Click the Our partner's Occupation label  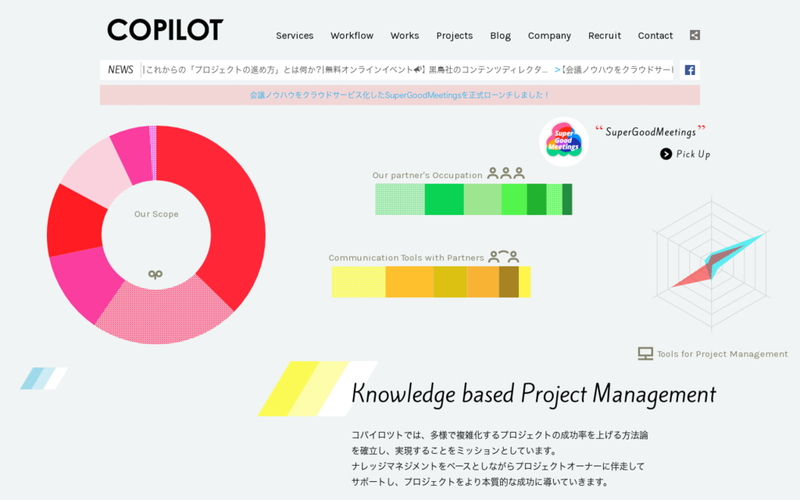click(x=427, y=175)
